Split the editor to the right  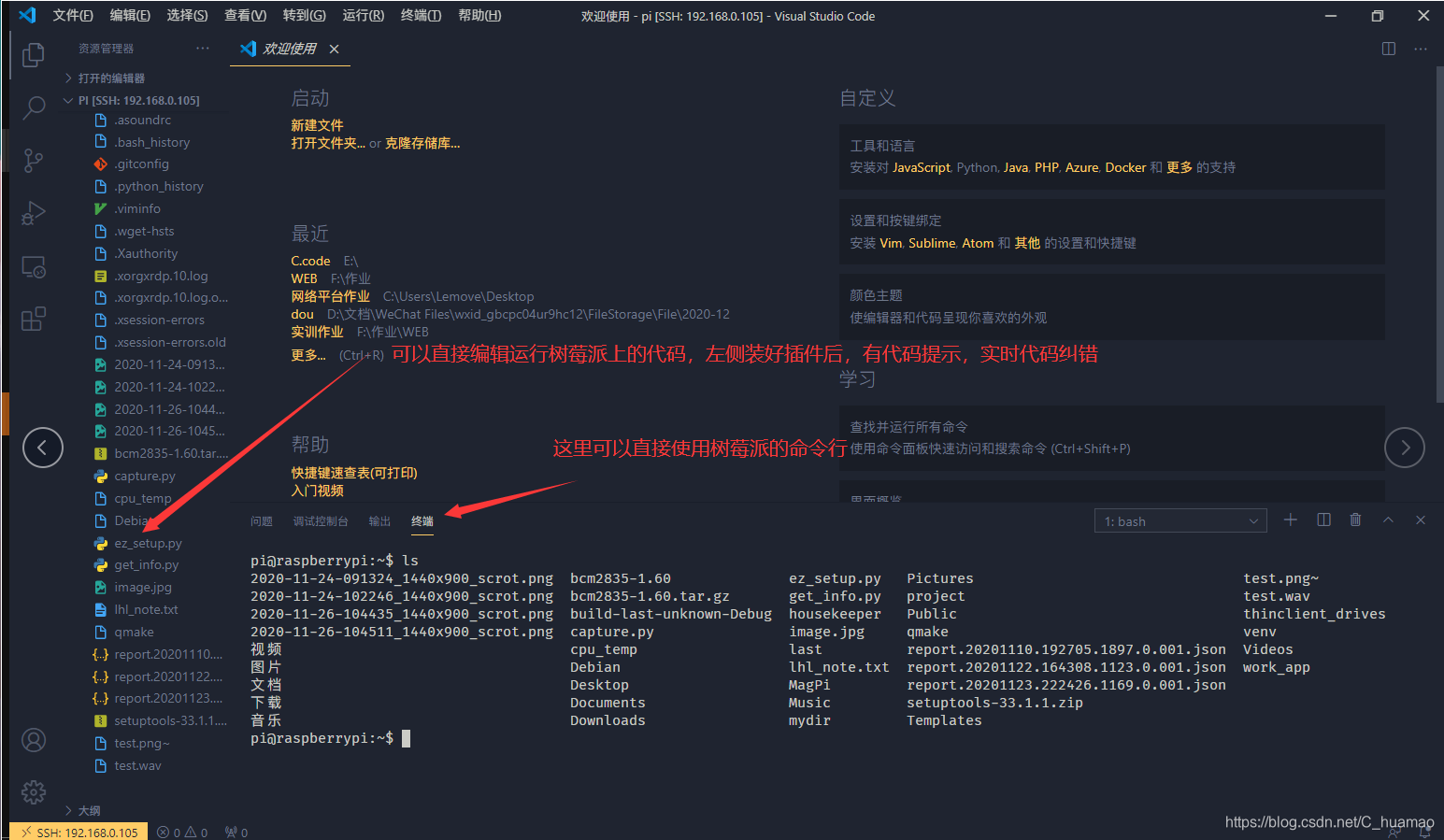[x=1389, y=49]
